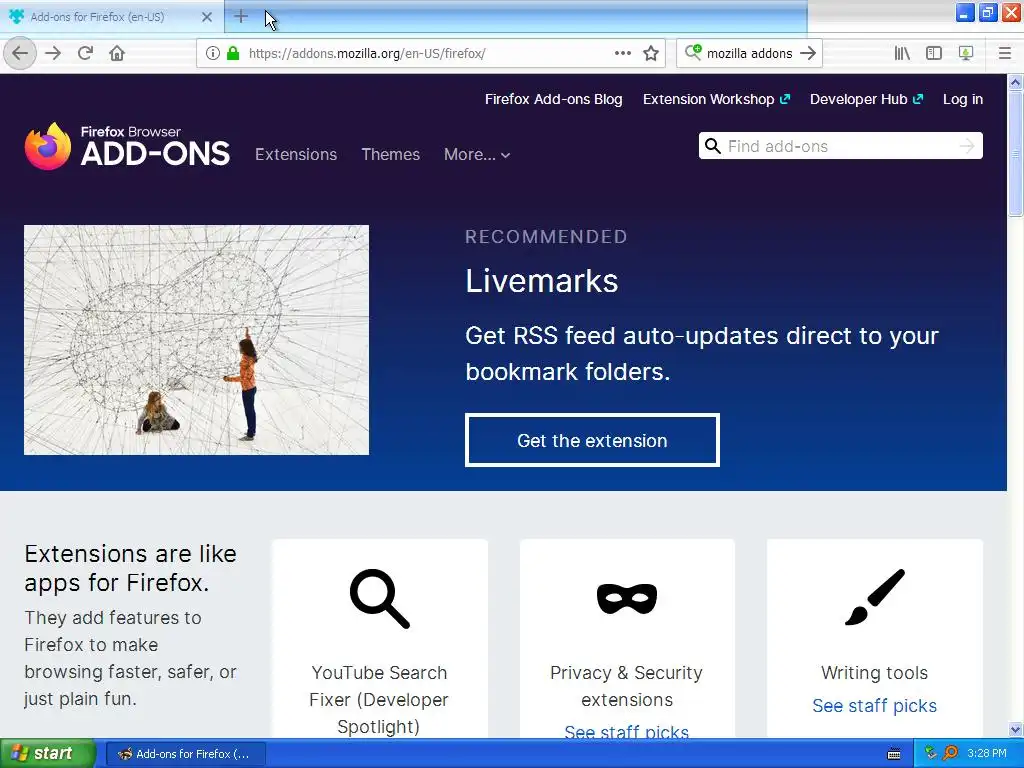
Task: Open the Windows start menu
Action: pos(48,754)
